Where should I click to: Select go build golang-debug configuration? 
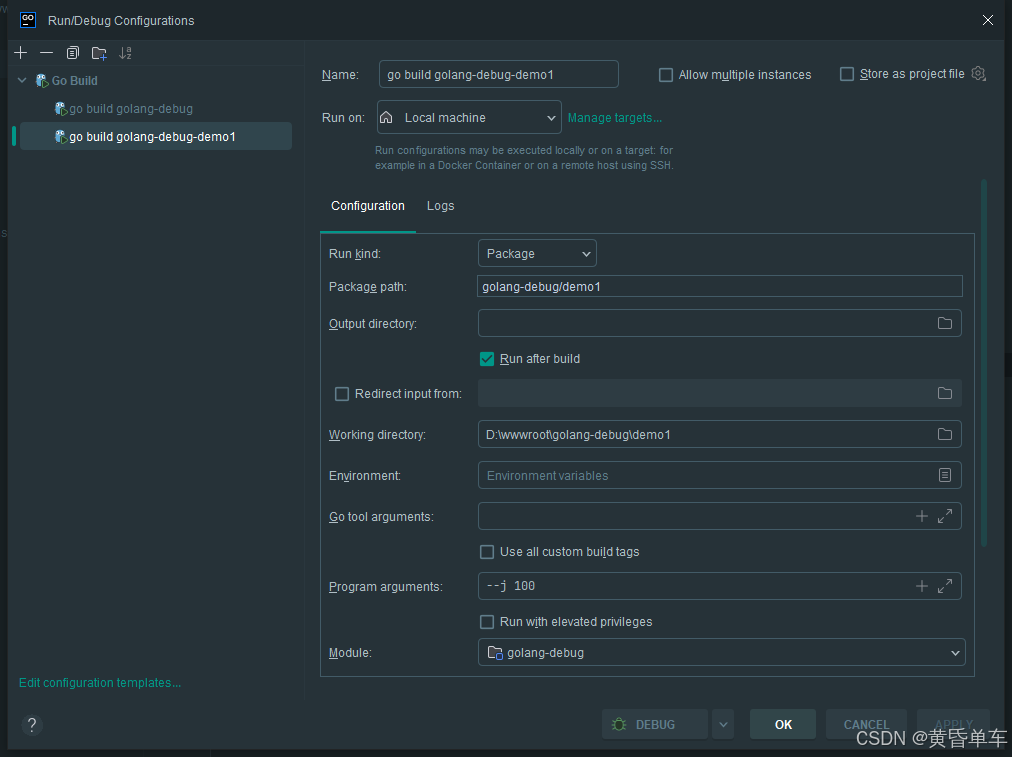click(131, 109)
